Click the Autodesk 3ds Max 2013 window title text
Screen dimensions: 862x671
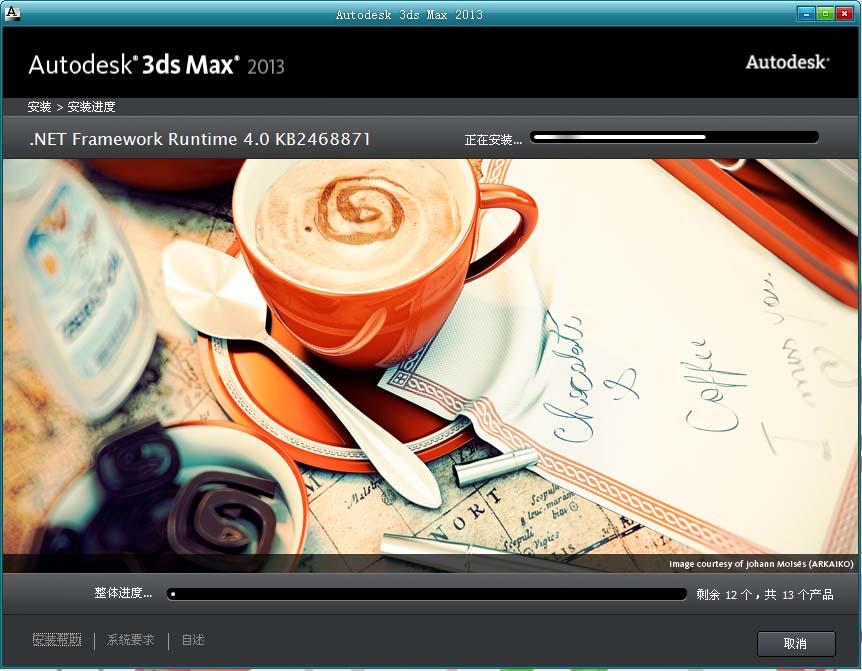(x=409, y=15)
